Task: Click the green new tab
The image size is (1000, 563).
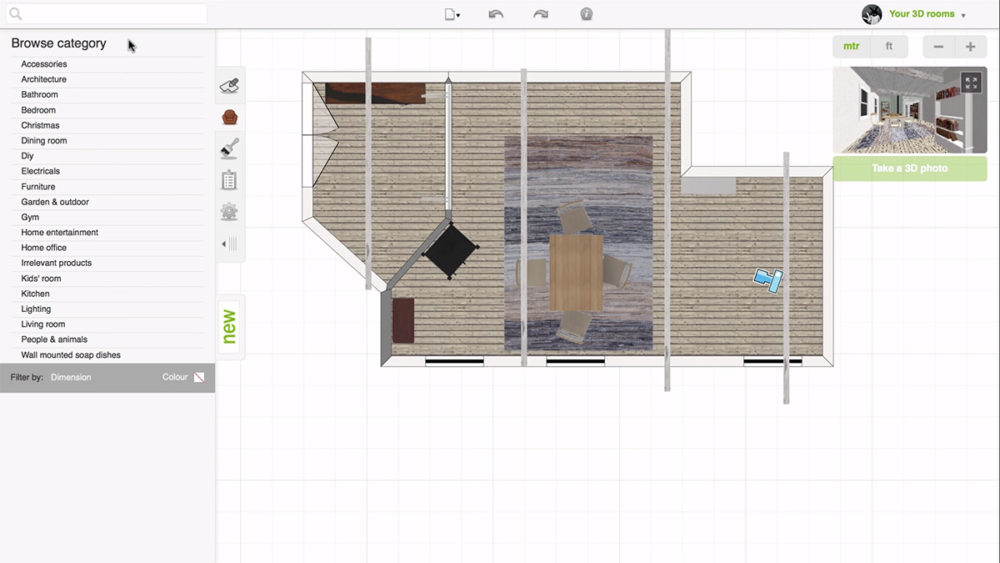Action: (229, 326)
